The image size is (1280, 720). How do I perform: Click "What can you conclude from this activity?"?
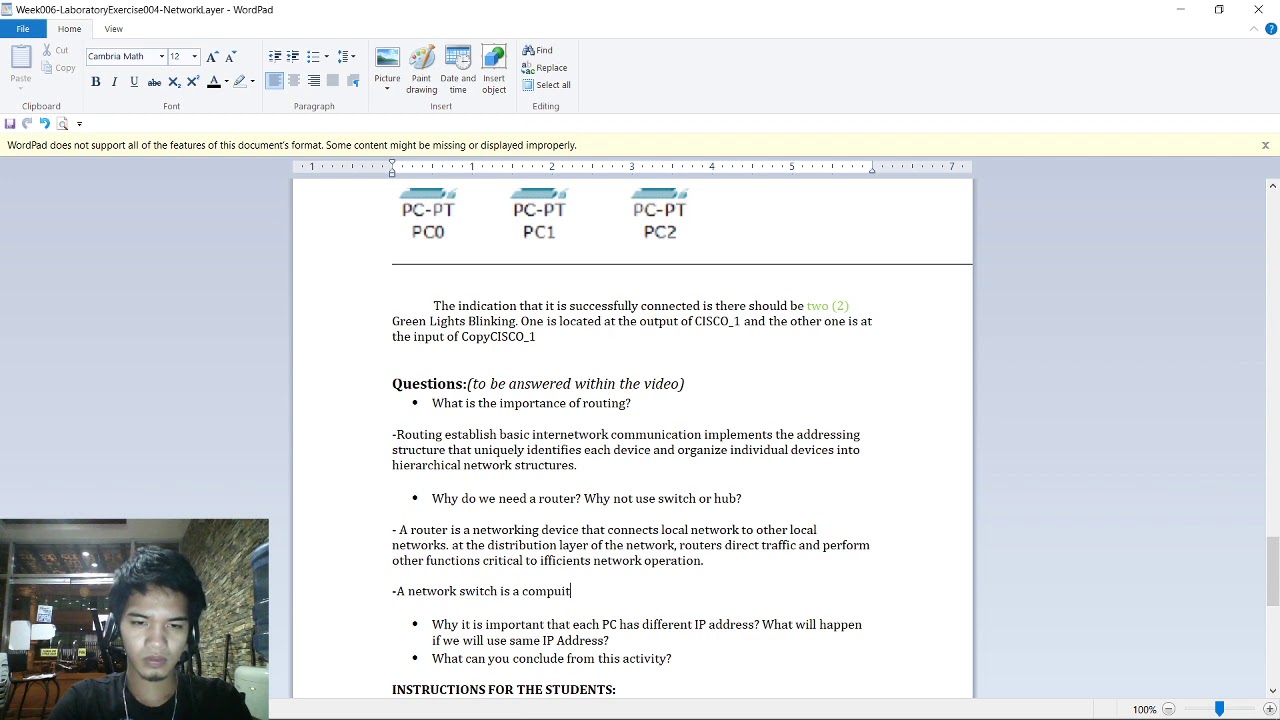[551, 658]
